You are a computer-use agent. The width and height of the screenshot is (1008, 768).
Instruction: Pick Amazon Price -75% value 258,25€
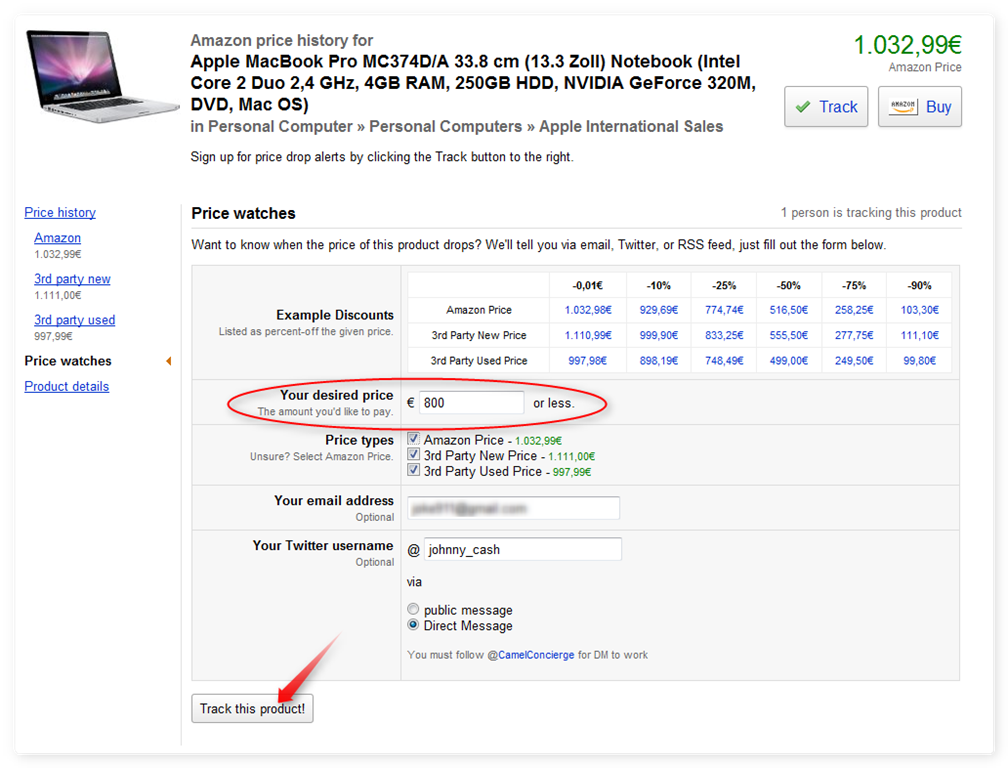coord(854,310)
